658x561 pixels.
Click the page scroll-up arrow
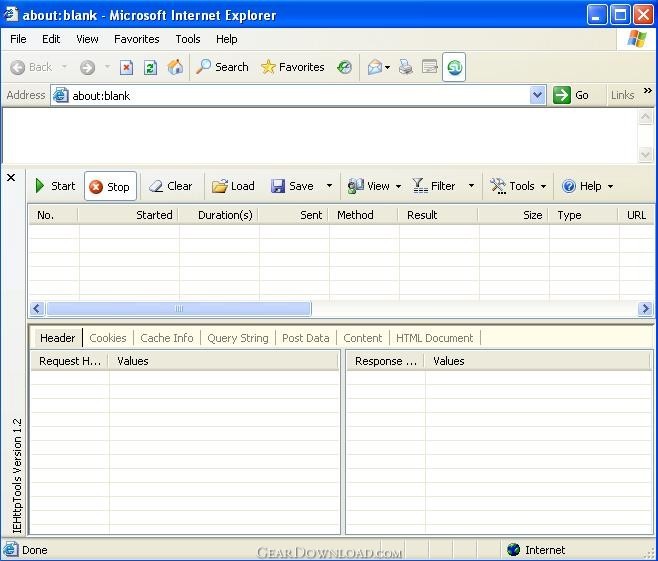click(x=645, y=117)
